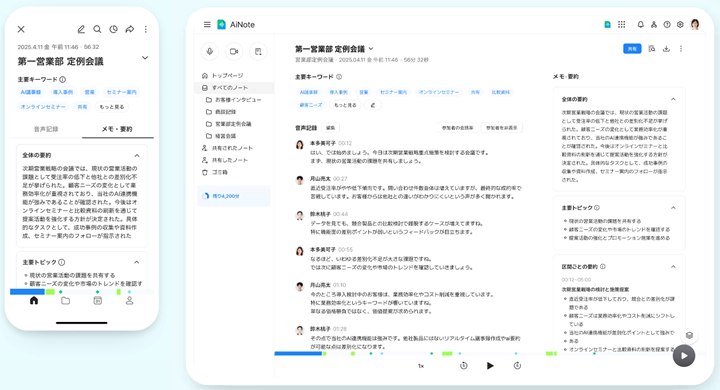The width and height of the screenshot is (720, 390).
Task: Open the desktop note three-dot menu
Action: [x=681, y=49]
